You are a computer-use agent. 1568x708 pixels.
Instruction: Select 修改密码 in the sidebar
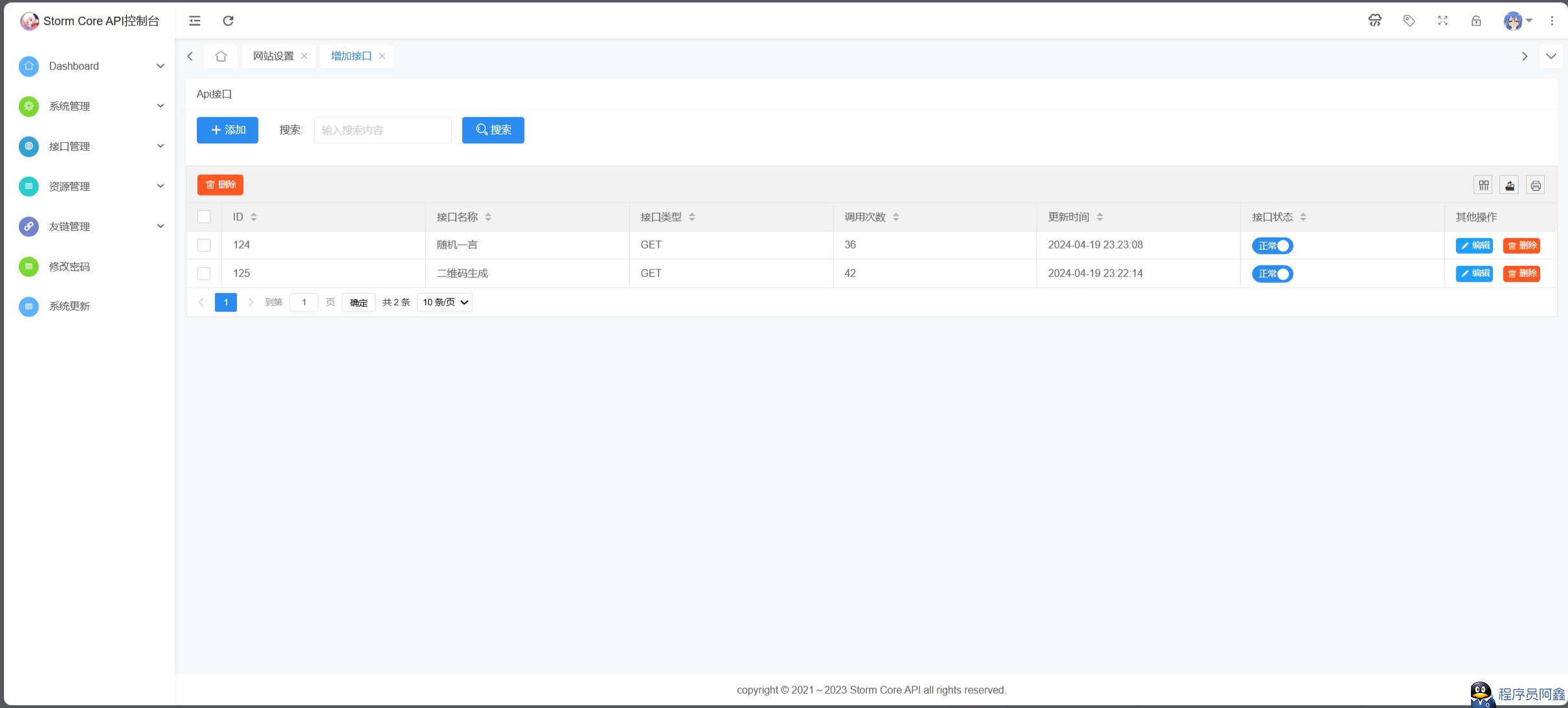[x=71, y=267]
